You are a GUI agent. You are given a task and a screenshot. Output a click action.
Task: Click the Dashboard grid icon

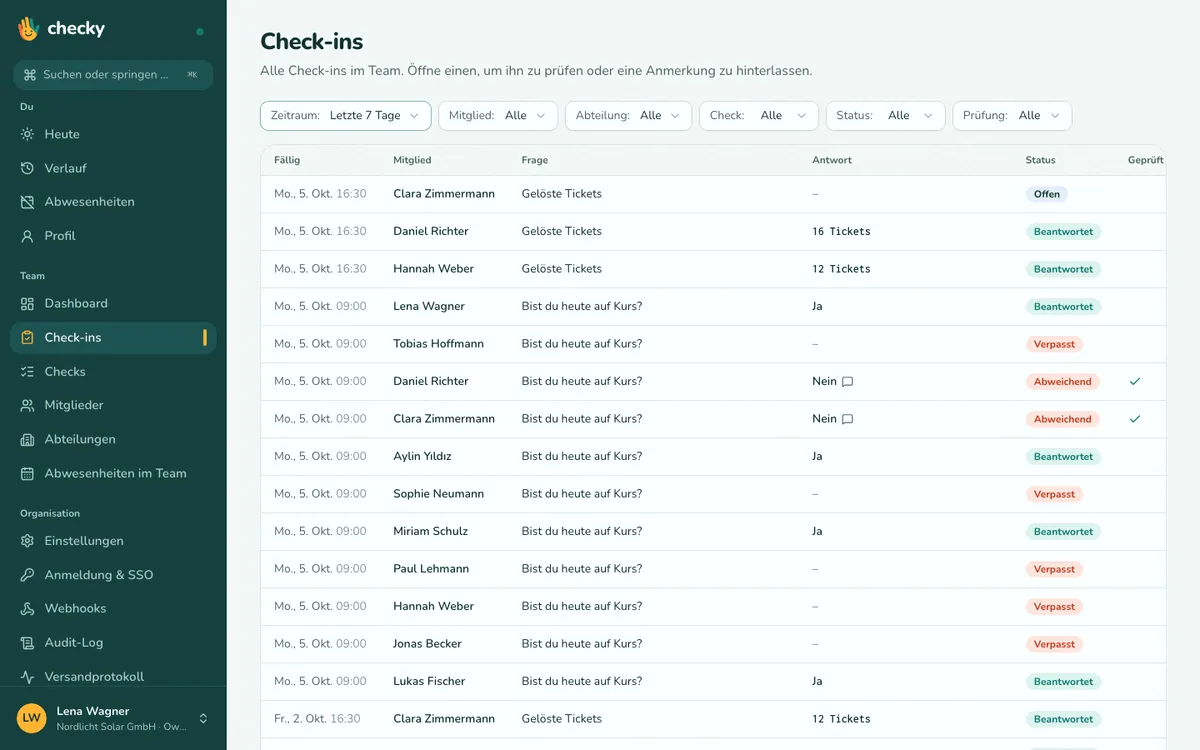(x=27, y=303)
